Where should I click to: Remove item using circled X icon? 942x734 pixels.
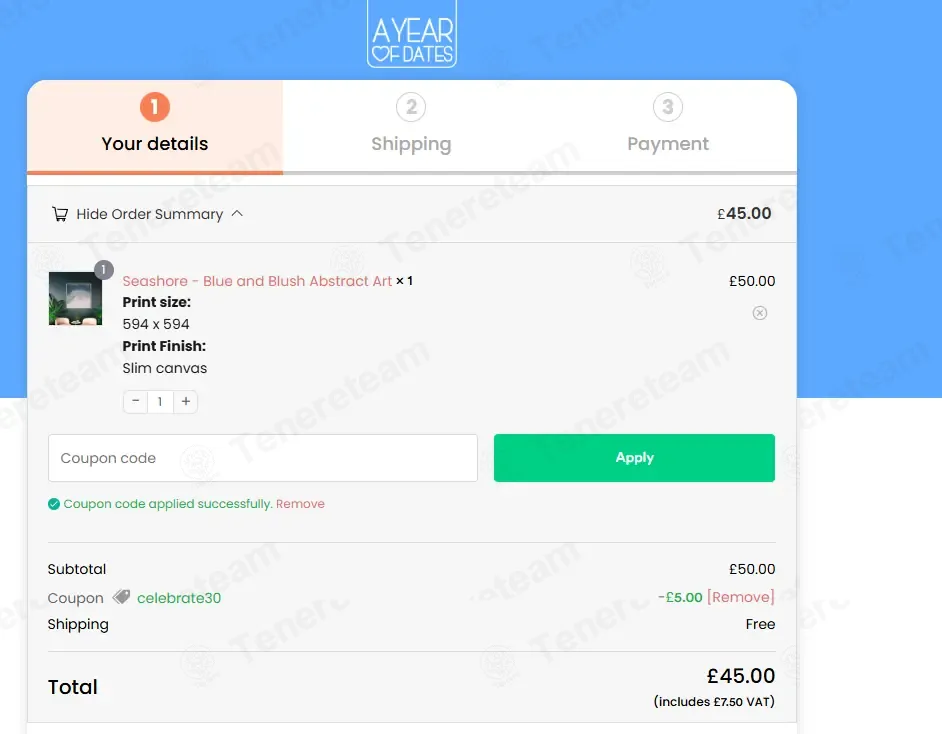tap(760, 313)
